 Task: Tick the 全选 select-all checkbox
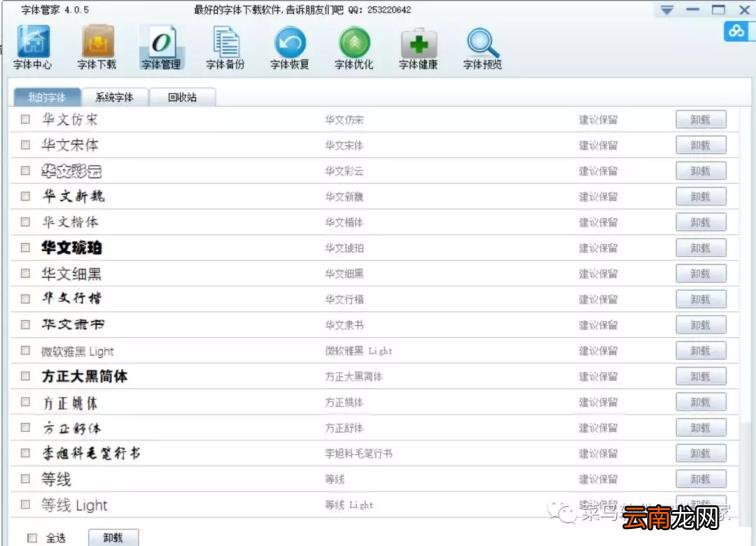coord(32,538)
